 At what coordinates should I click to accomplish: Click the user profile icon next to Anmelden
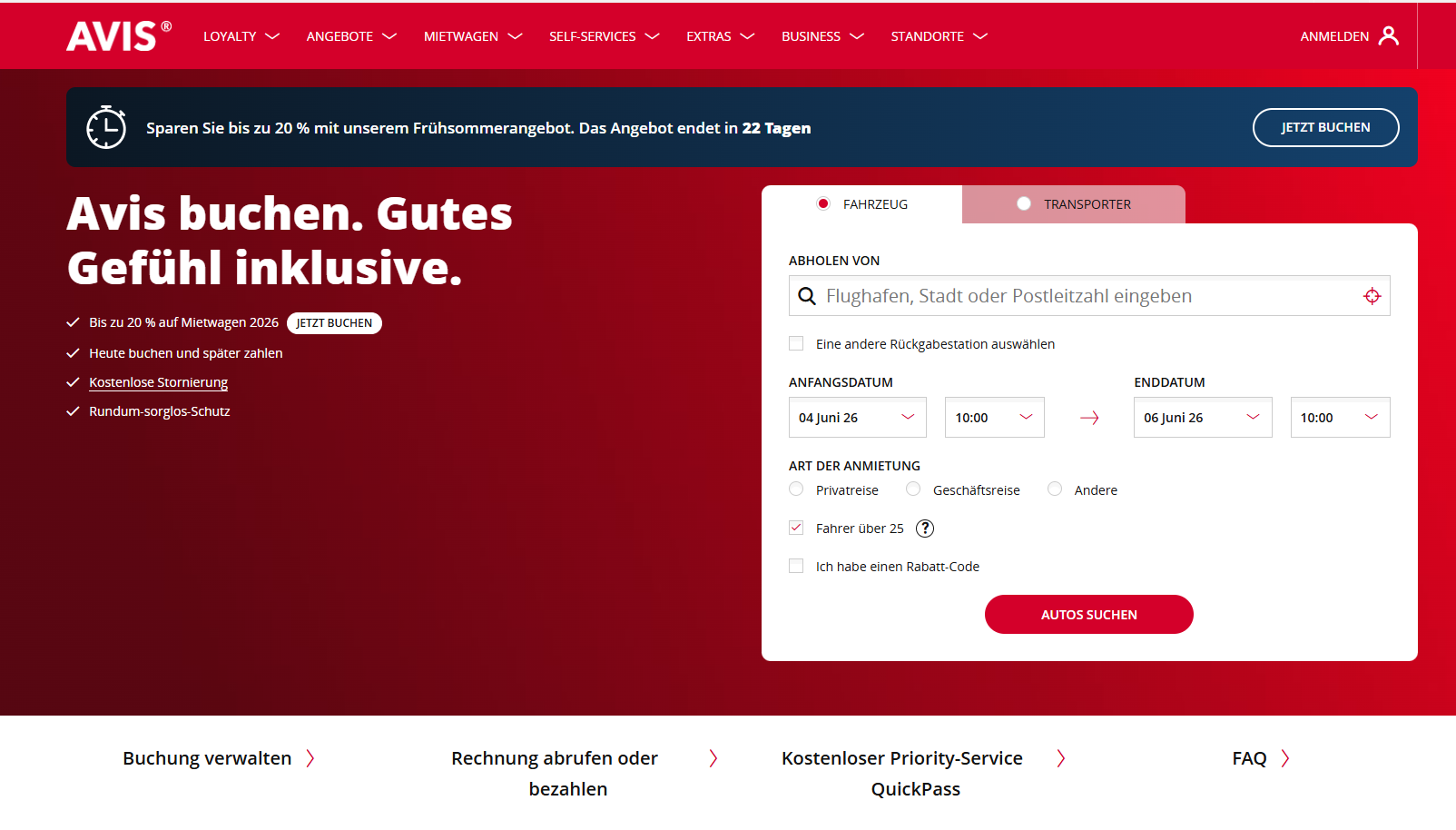1388,35
